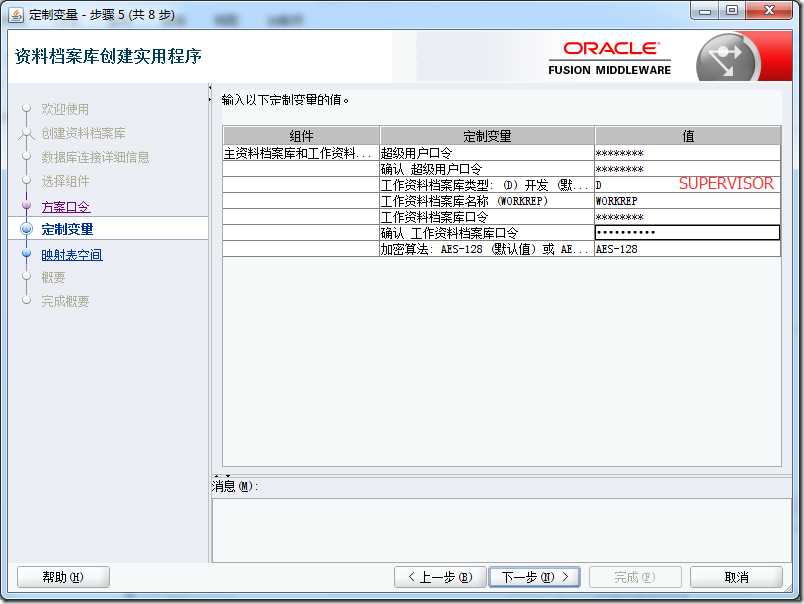
Task: Click the Oracle Fusion Middleware logo
Action: pyautogui.click(x=609, y=58)
